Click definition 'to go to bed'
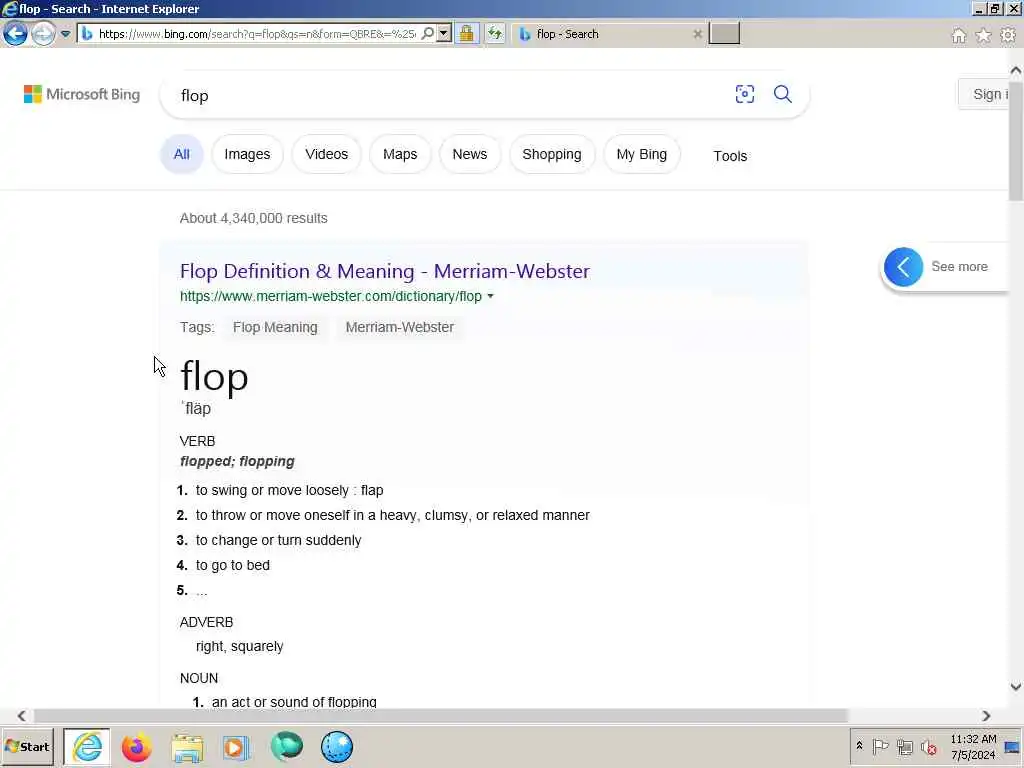The height and width of the screenshot is (768, 1024). [232, 565]
